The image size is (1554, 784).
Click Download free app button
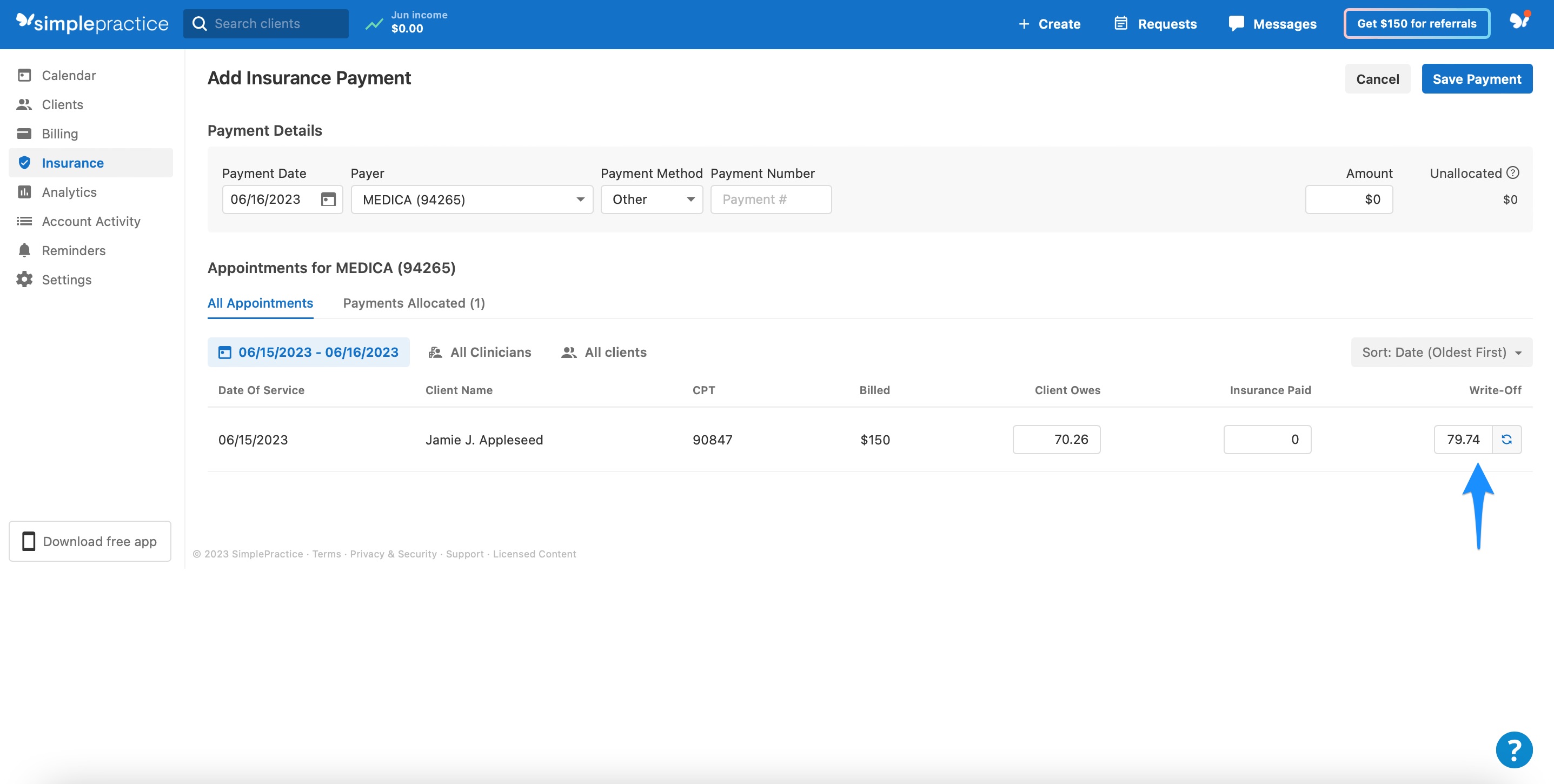click(90, 541)
